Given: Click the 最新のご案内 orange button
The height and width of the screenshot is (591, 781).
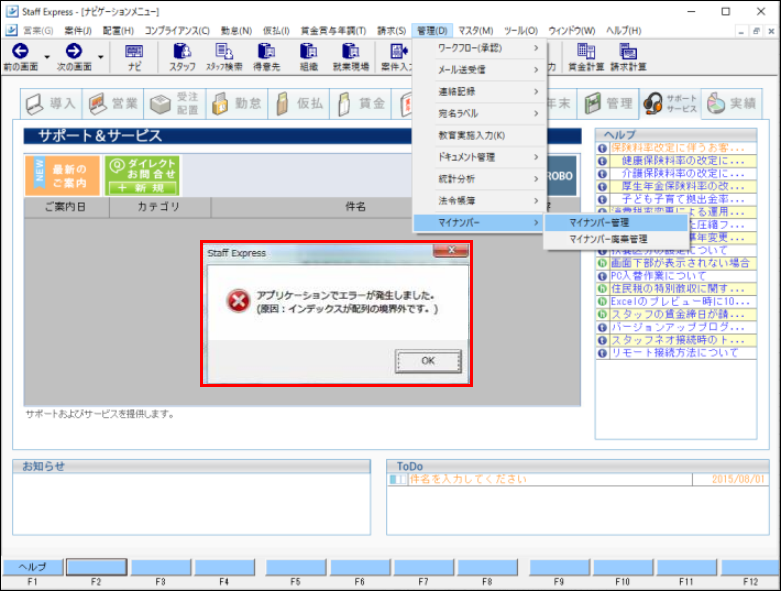Looking at the screenshot, I should click(62, 176).
